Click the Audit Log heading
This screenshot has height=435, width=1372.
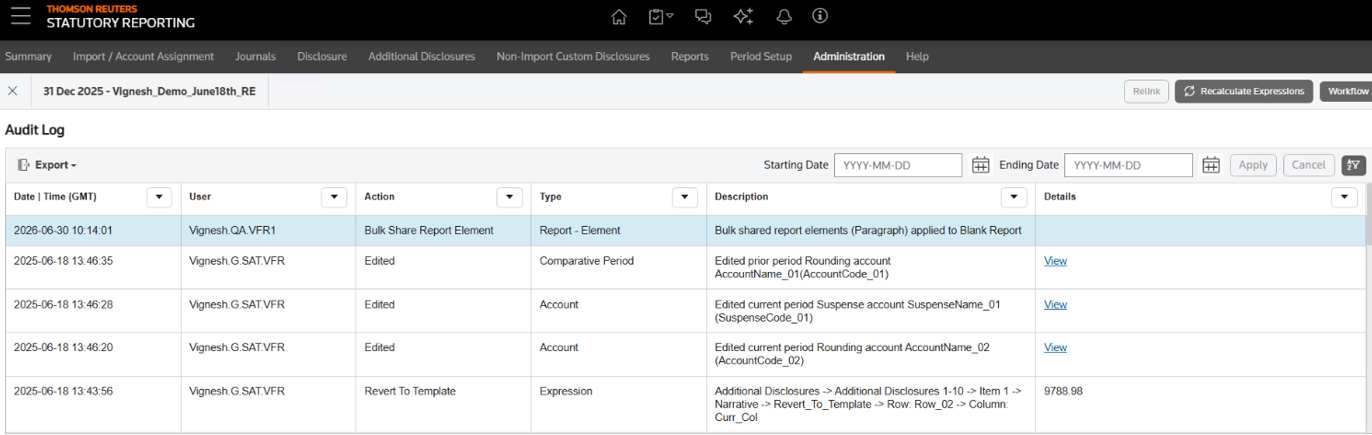coord(35,130)
